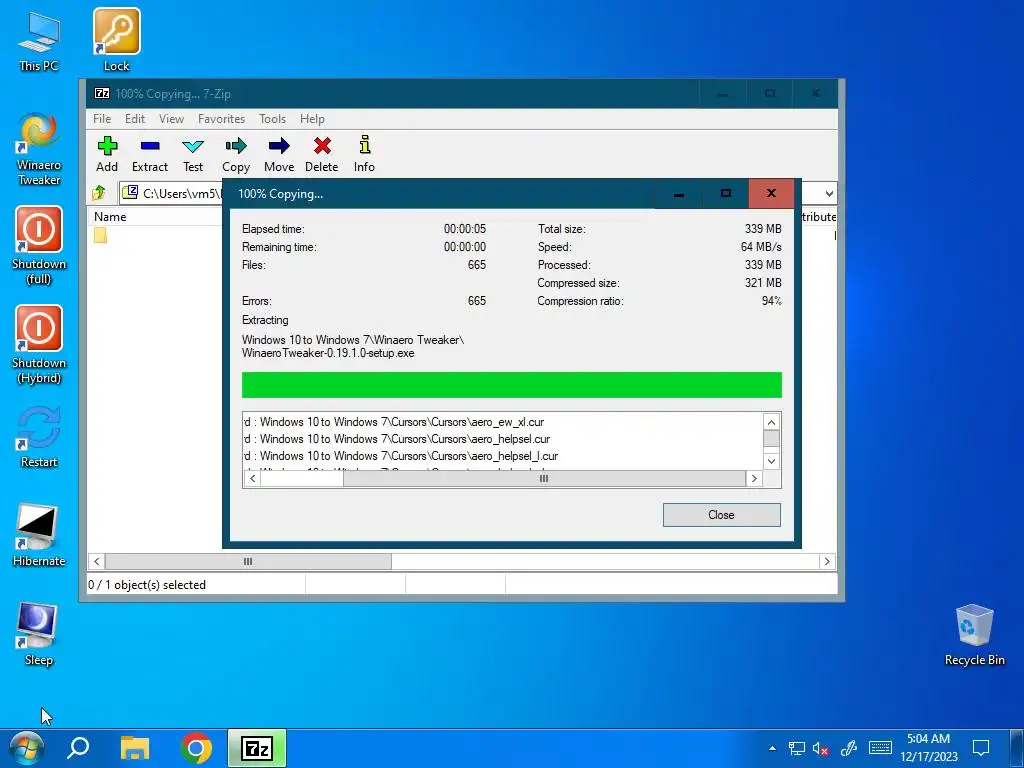Open the View menu
The width and height of the screenshot is (1024, 768).
[x=171, y=119]
